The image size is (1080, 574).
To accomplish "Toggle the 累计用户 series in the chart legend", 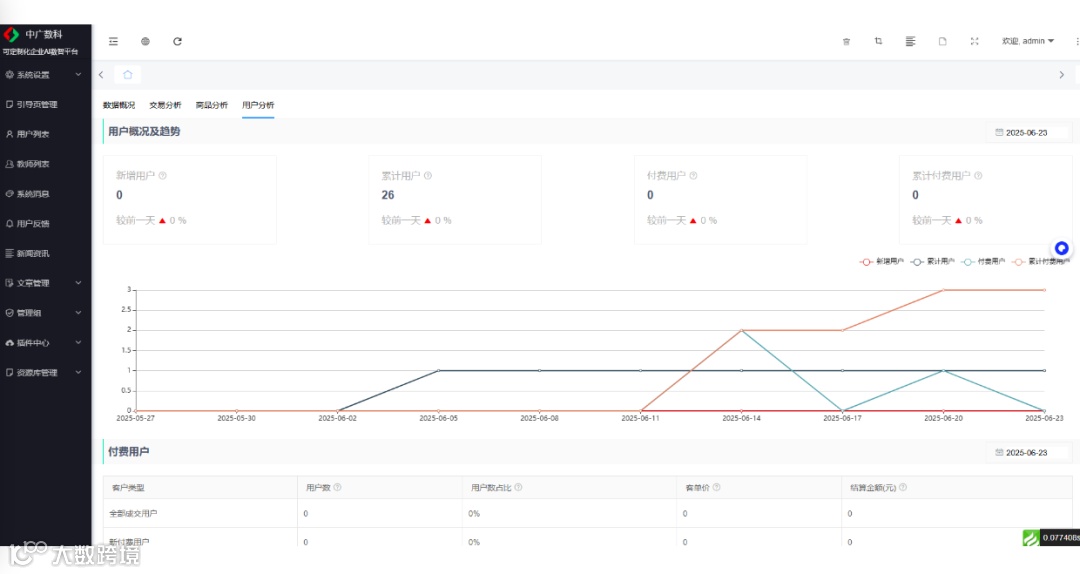I will 933,262.
